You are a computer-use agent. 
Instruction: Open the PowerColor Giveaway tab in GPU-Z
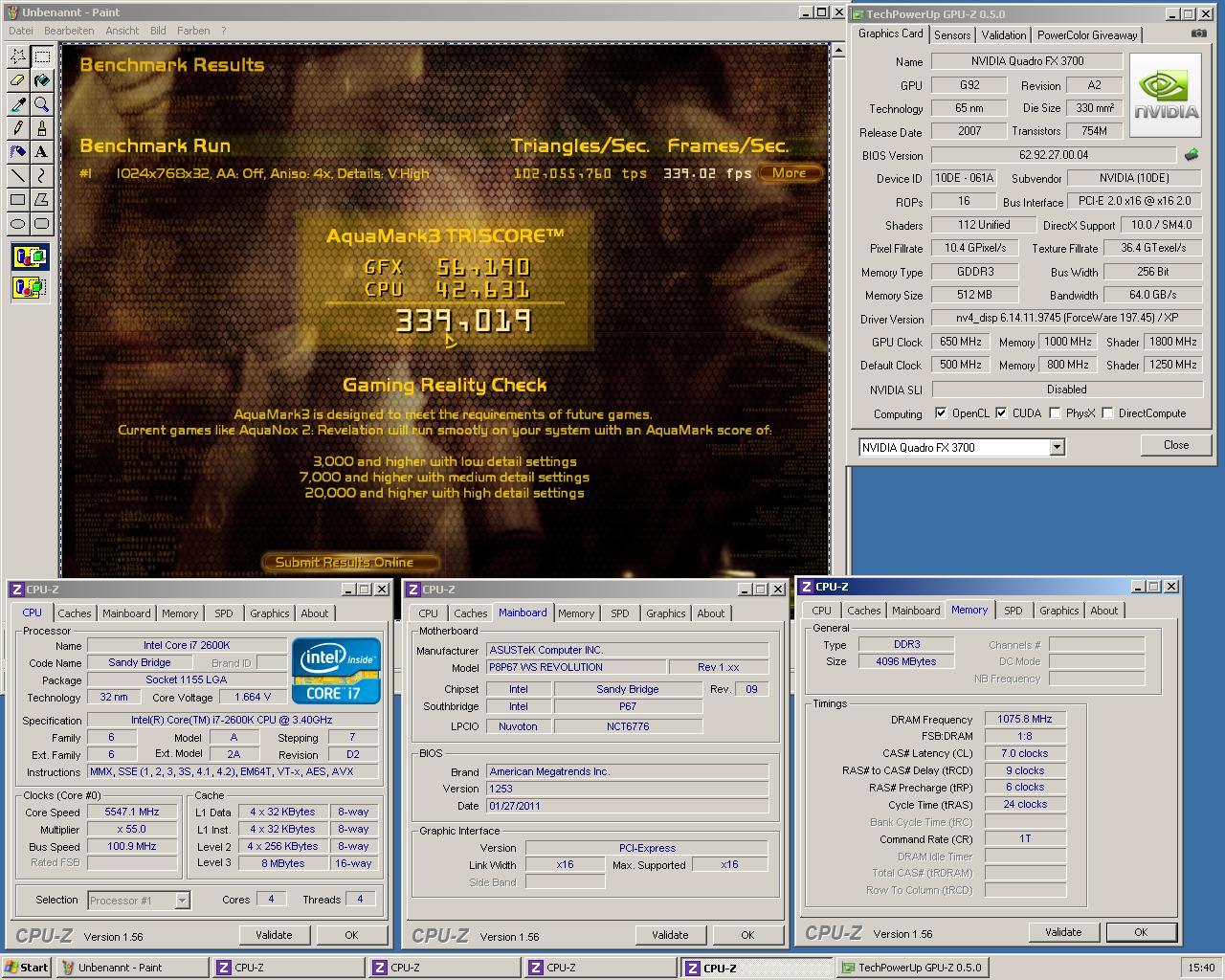pyautogui.click(x=1087, y=35)
